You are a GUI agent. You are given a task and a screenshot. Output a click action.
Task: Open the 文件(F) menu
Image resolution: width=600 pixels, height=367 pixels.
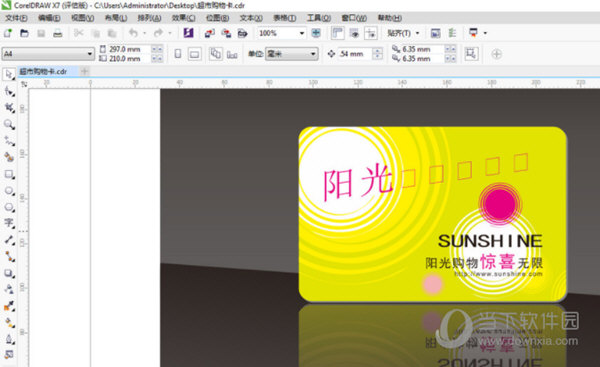[16, 18]
